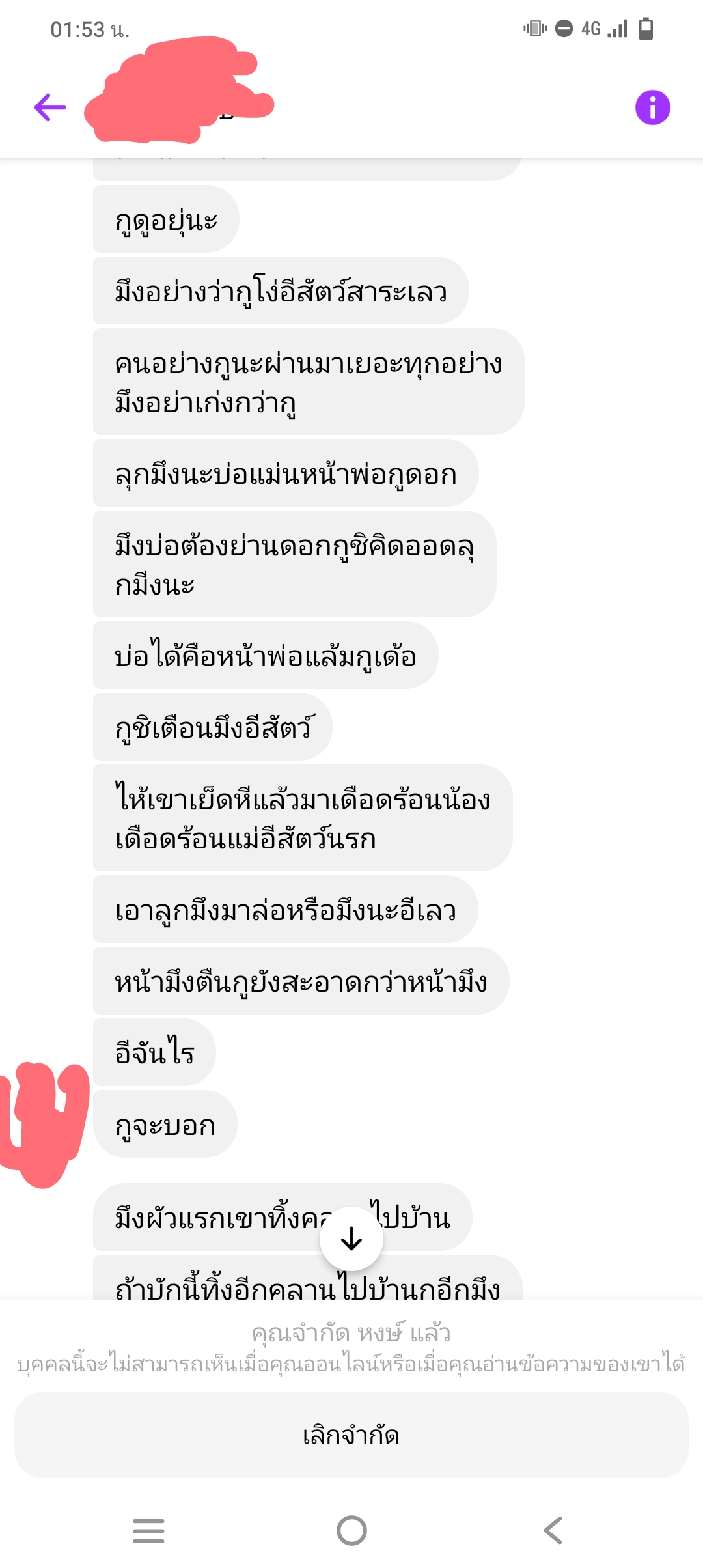Screen dimensions: 703x1568
Task: Tap Android recent apps icon
Action: point(148,1530)
